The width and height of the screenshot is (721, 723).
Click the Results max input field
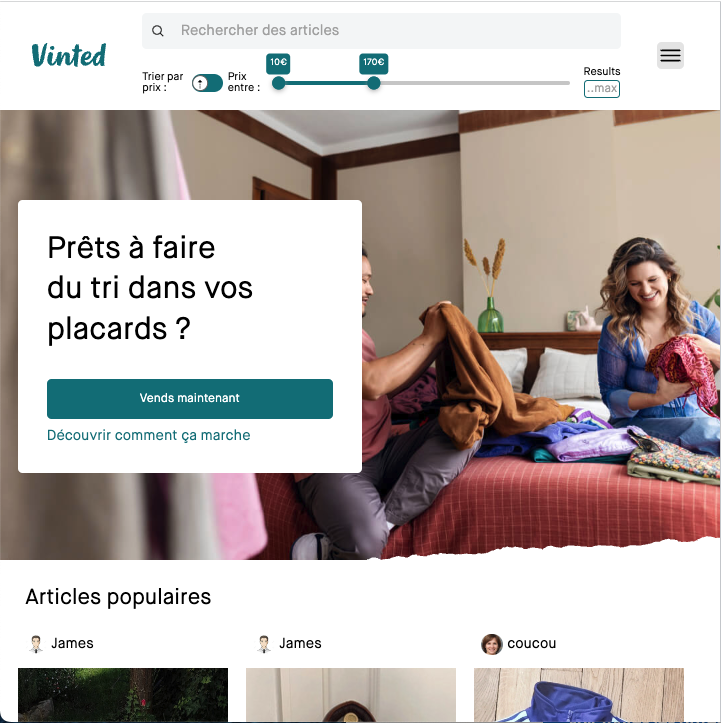pos(602,89)
